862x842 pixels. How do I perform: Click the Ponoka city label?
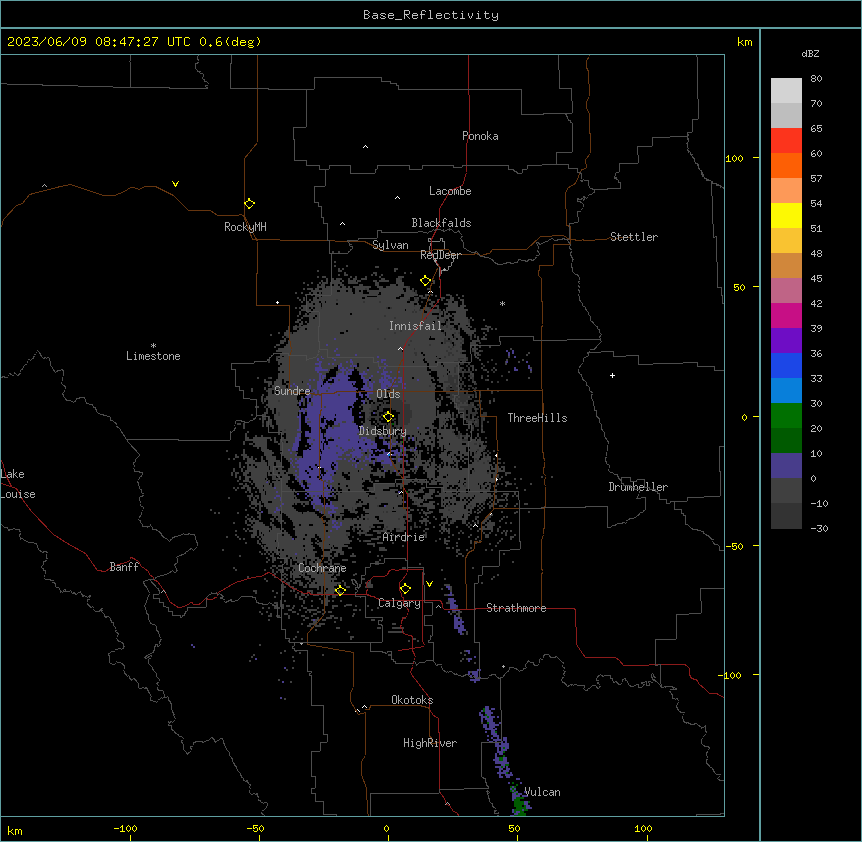coord(480,136)
